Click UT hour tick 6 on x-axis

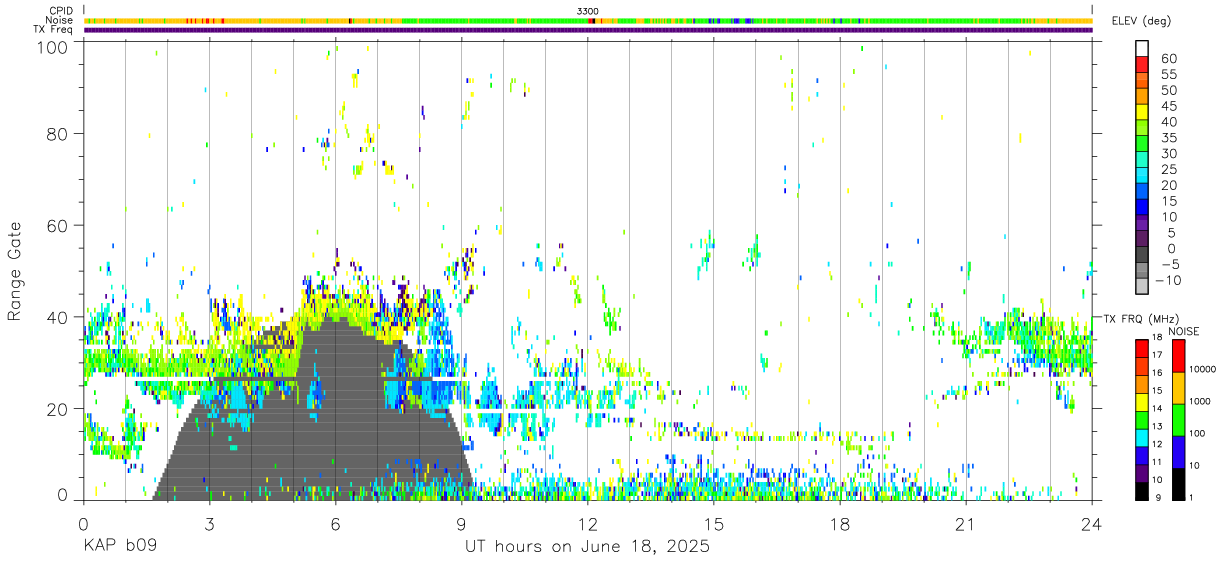[336, 523]
